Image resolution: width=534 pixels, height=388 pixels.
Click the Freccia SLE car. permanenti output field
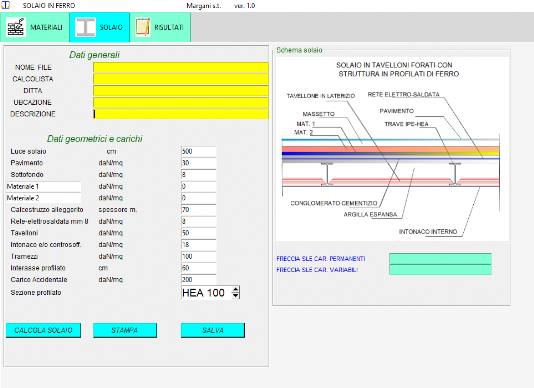pos(440,259)
